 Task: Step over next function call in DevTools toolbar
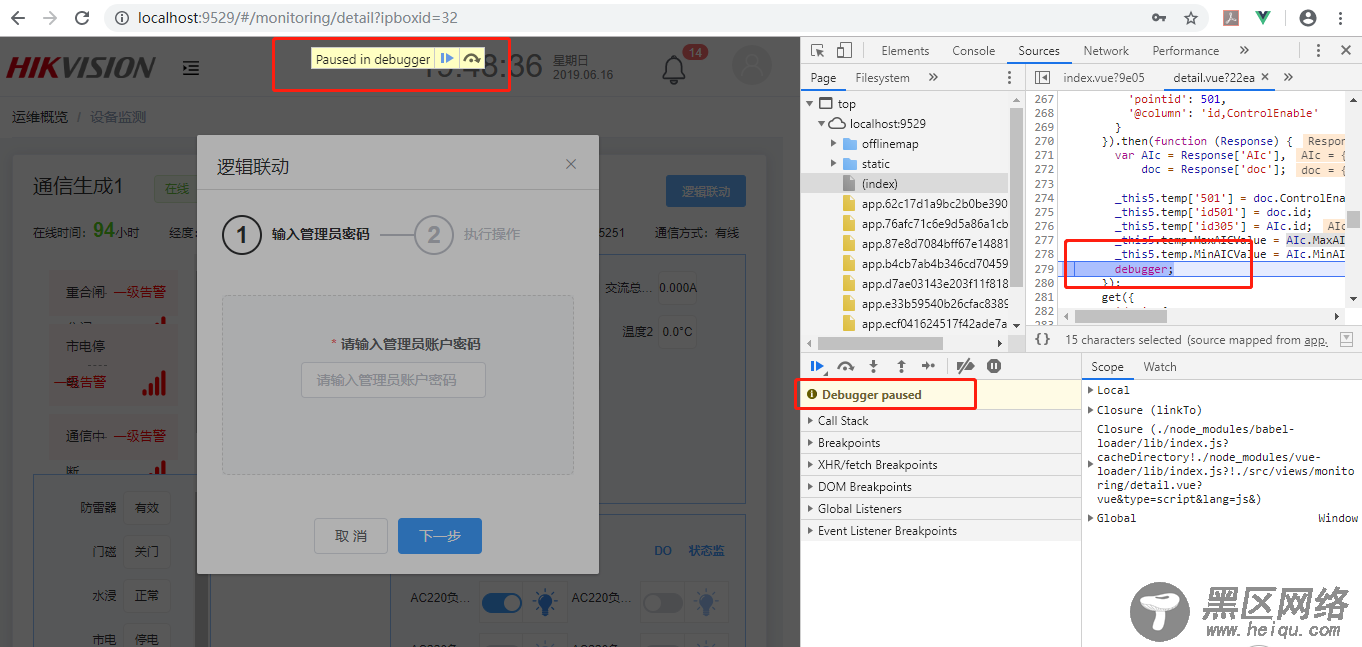coord(846,366)
